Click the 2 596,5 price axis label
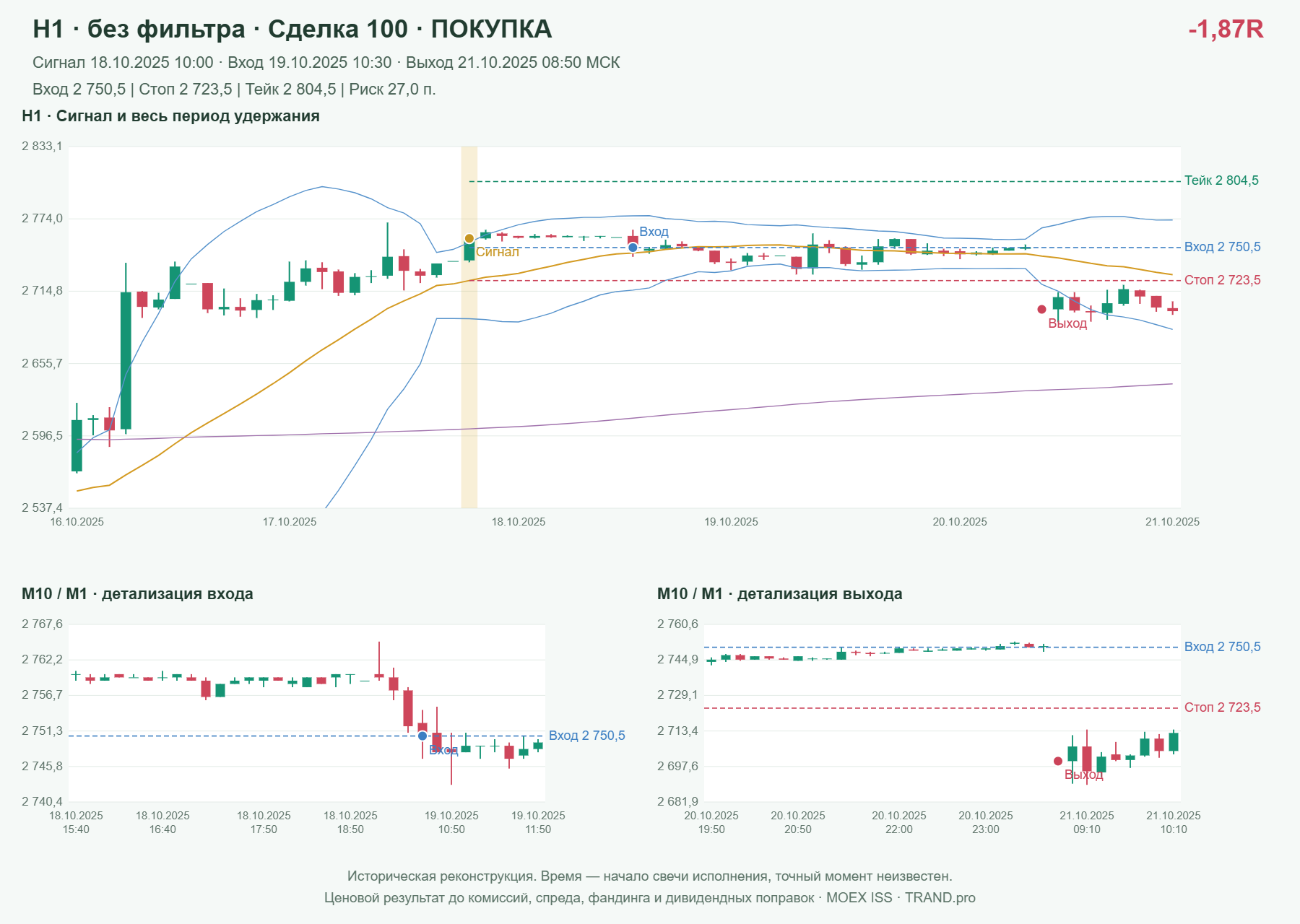Image resolution: width=1300 pixels, height=924 pixels. pyautogui.click(x=42, y=436)
